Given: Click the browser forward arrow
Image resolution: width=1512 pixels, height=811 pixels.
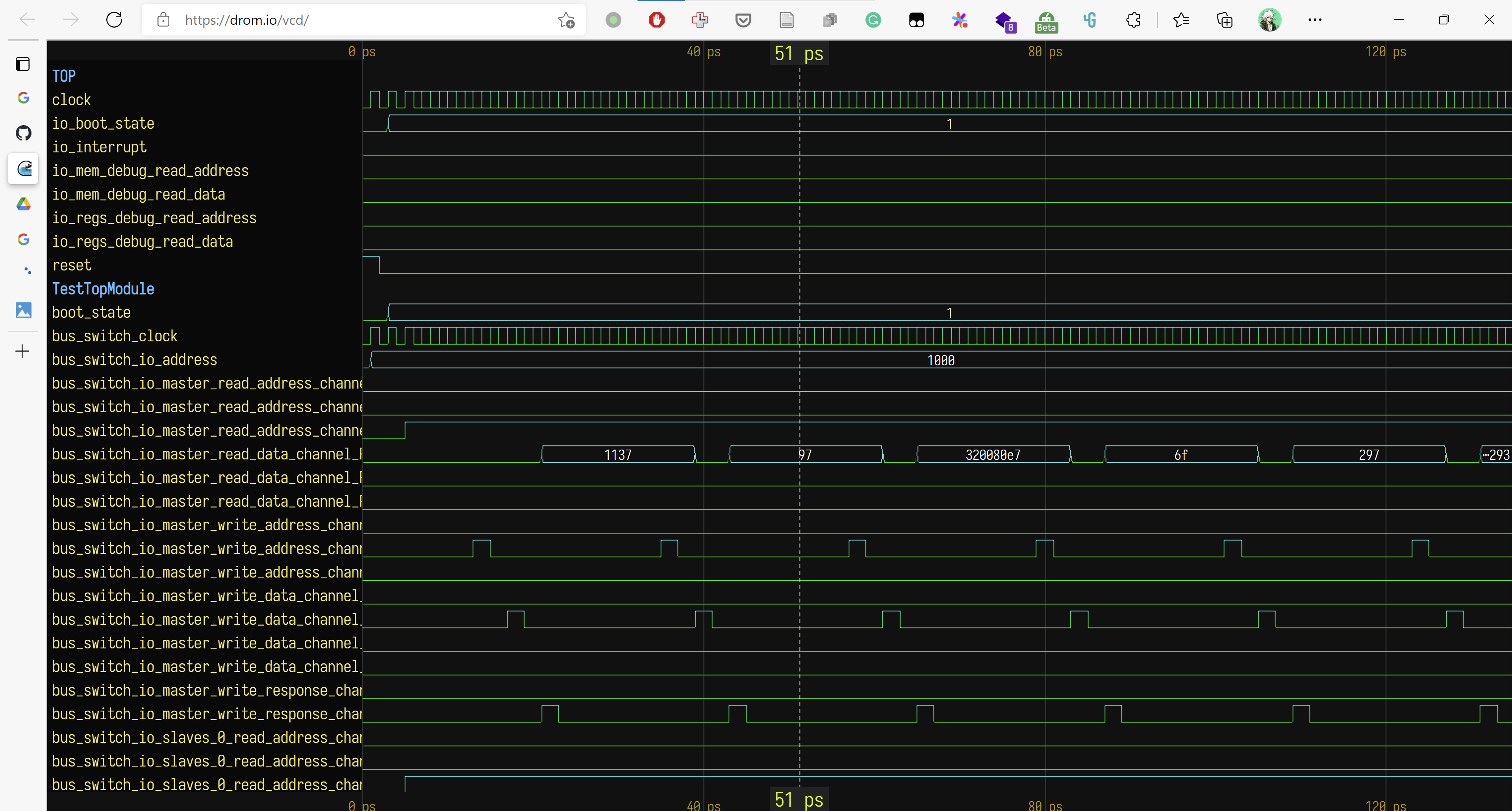Looking at the screenshot, I should [x=70, y=20].
